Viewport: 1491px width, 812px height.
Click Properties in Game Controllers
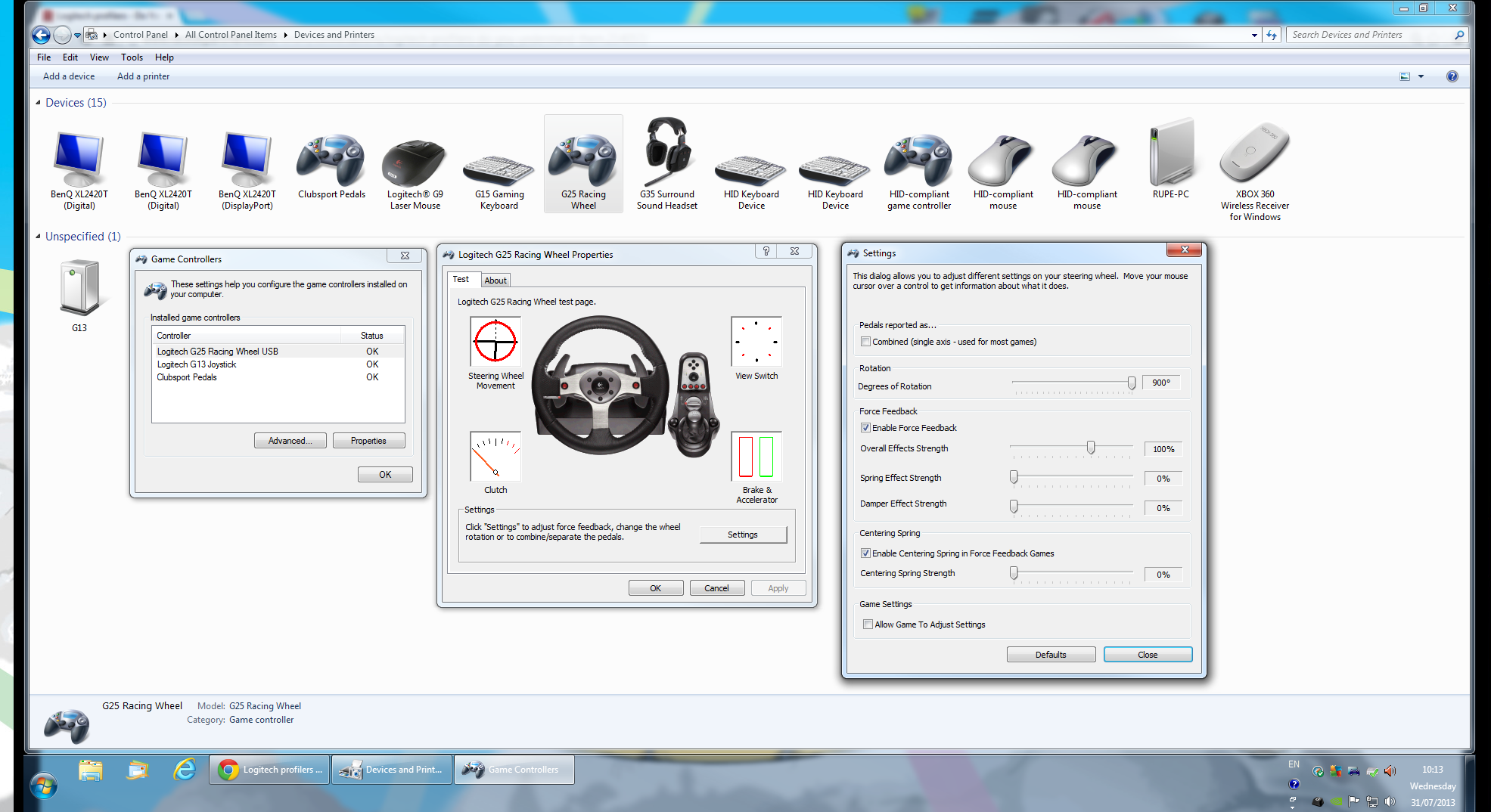click(368, 441)
